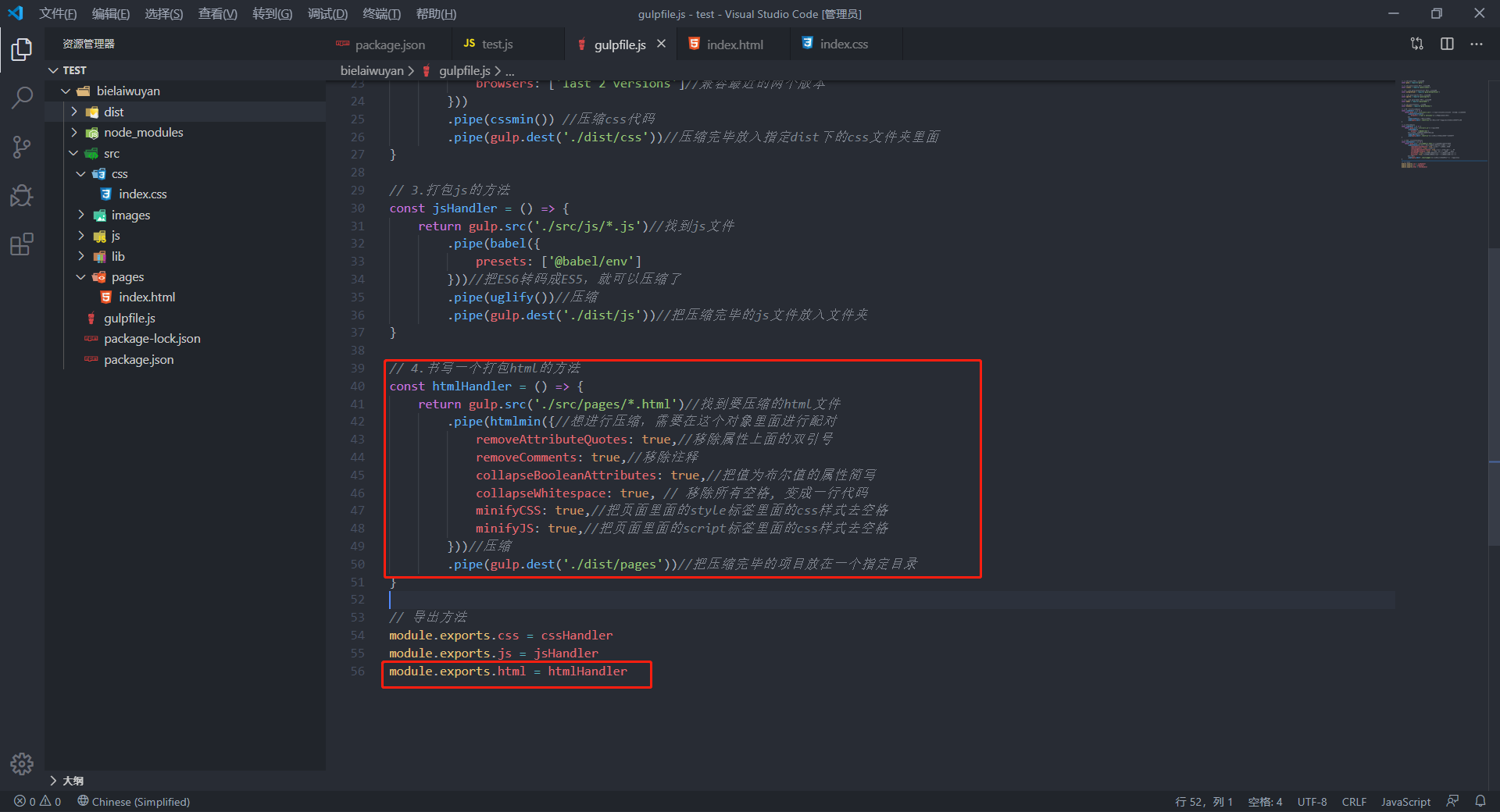The height and width of the screenshot is (812, 1500).
Task: Open the 调试(D) menu
Action: pos(327,13)
